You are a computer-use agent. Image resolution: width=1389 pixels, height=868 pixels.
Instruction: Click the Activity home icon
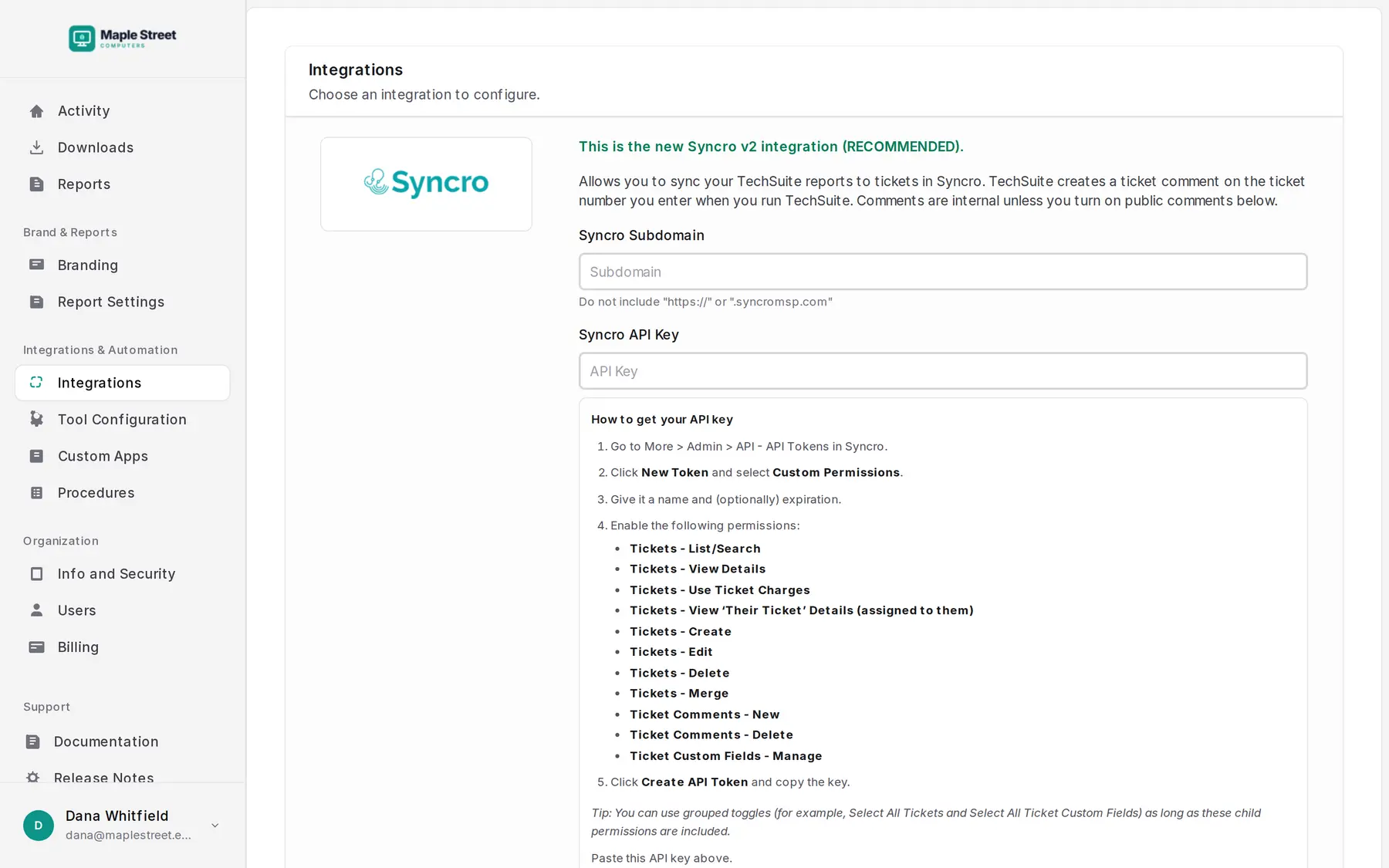[36, 111]
